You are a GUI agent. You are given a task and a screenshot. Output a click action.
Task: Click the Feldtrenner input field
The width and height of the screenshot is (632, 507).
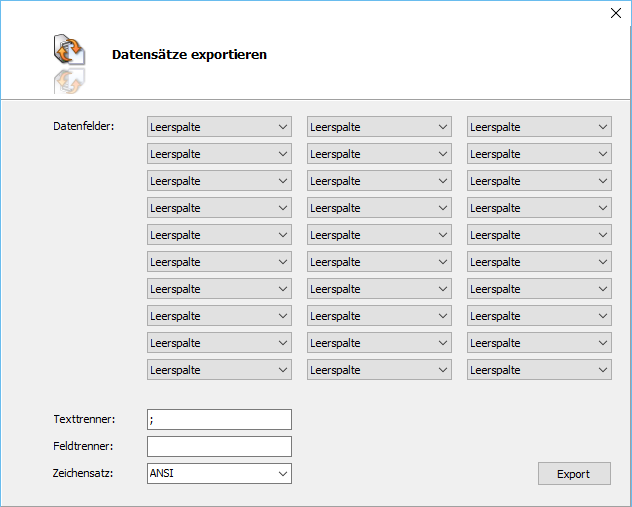pyautogui.click(x=219, y=446)
